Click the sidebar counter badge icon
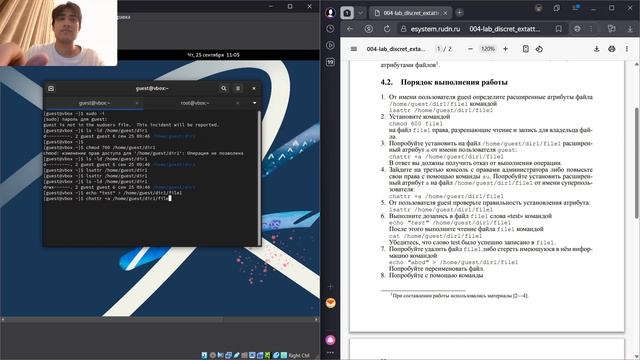The height and width of the screenshot is (360, 640). click(x=331, y=62)
